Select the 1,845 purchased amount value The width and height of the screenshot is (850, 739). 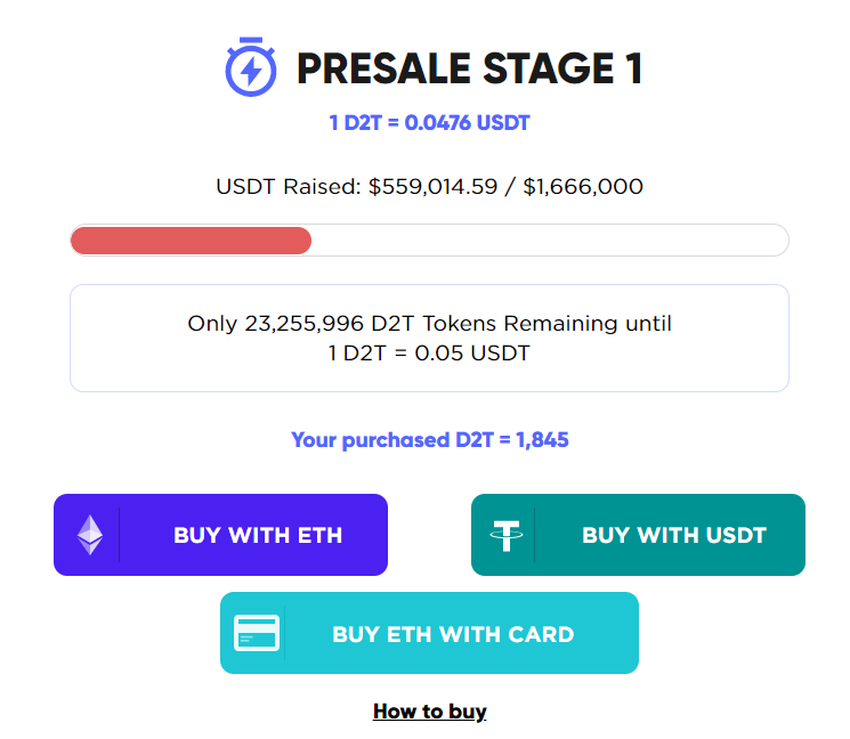click(542, 439)
